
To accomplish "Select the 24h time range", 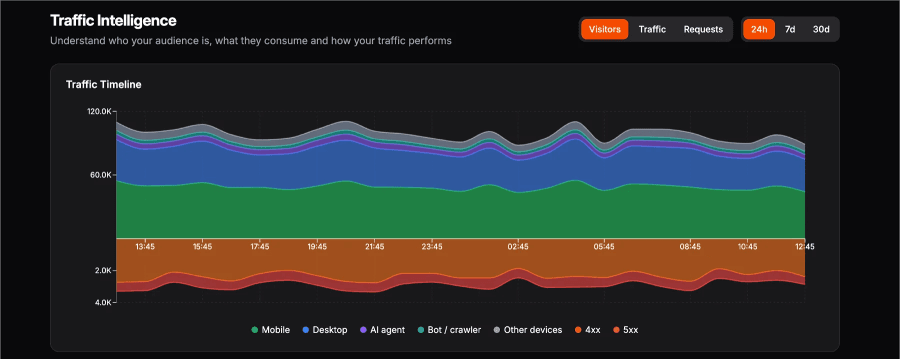I will coord(759,29).
